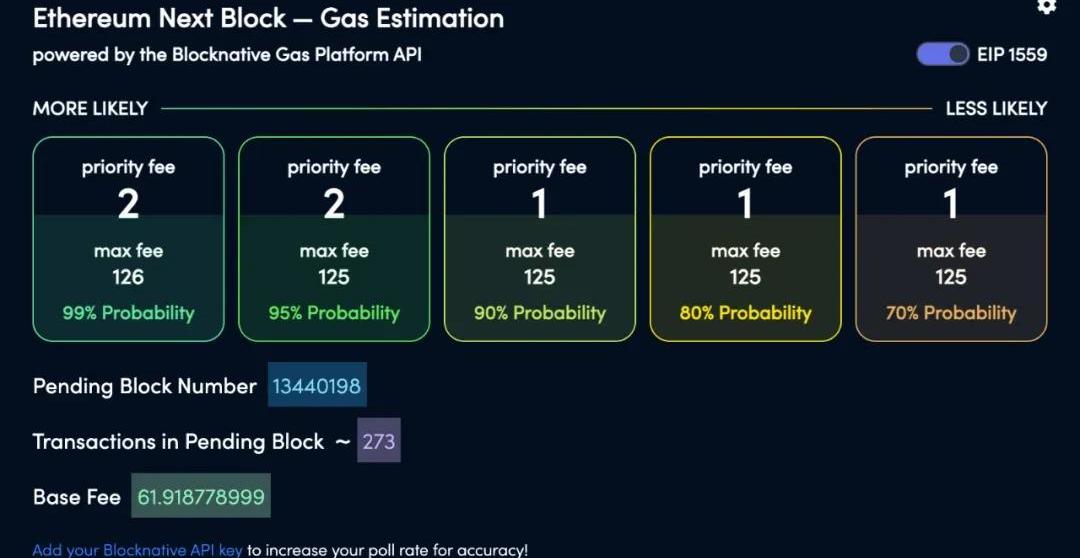The width and height of the screenshot is (1080, 558).
Task: Select the 90% Probability gas card
Action: coord(540,239)
